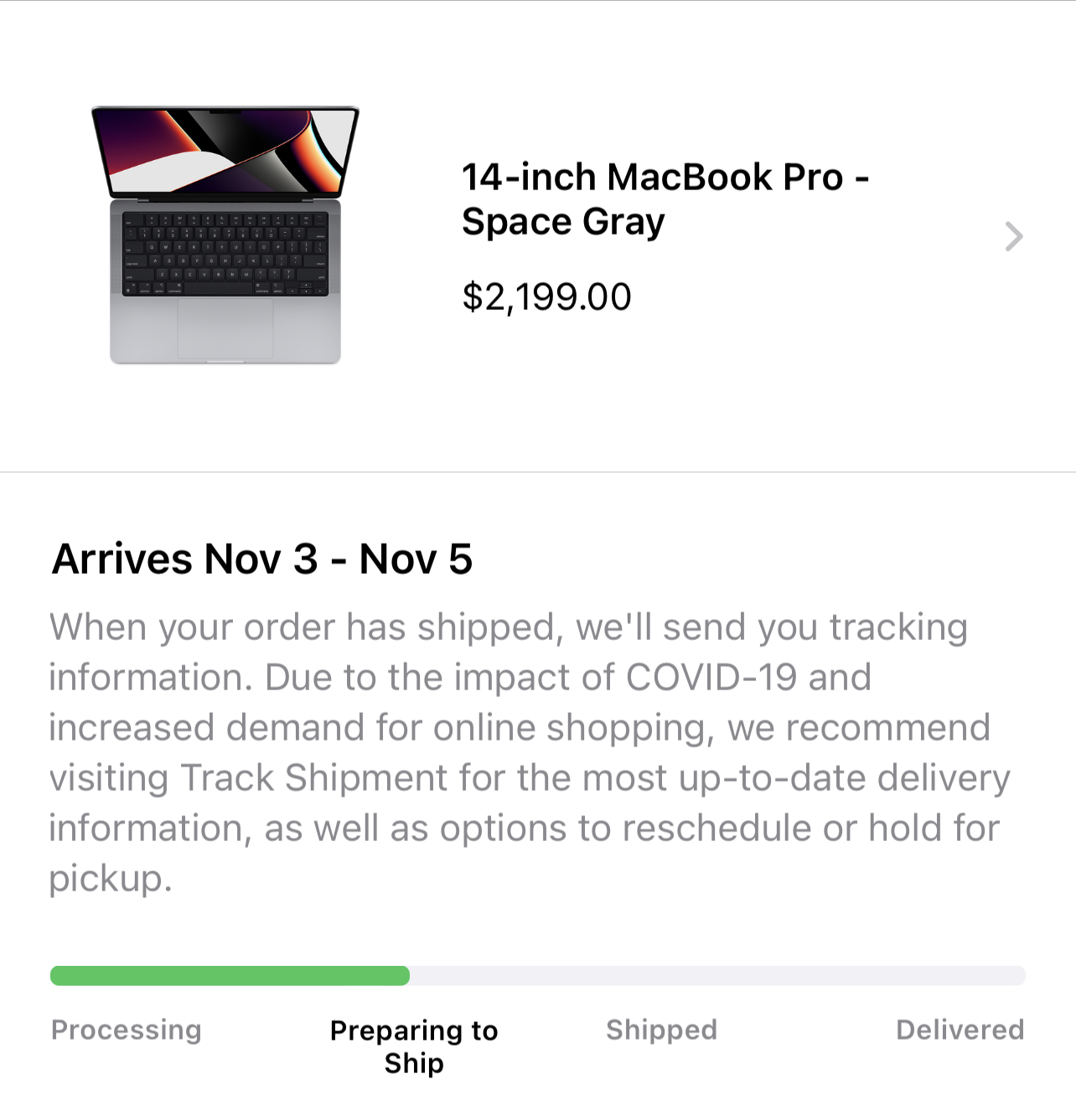Click the trackpad in the MacBook photo
The image size is (1076, 1120).
coord(225,328)
